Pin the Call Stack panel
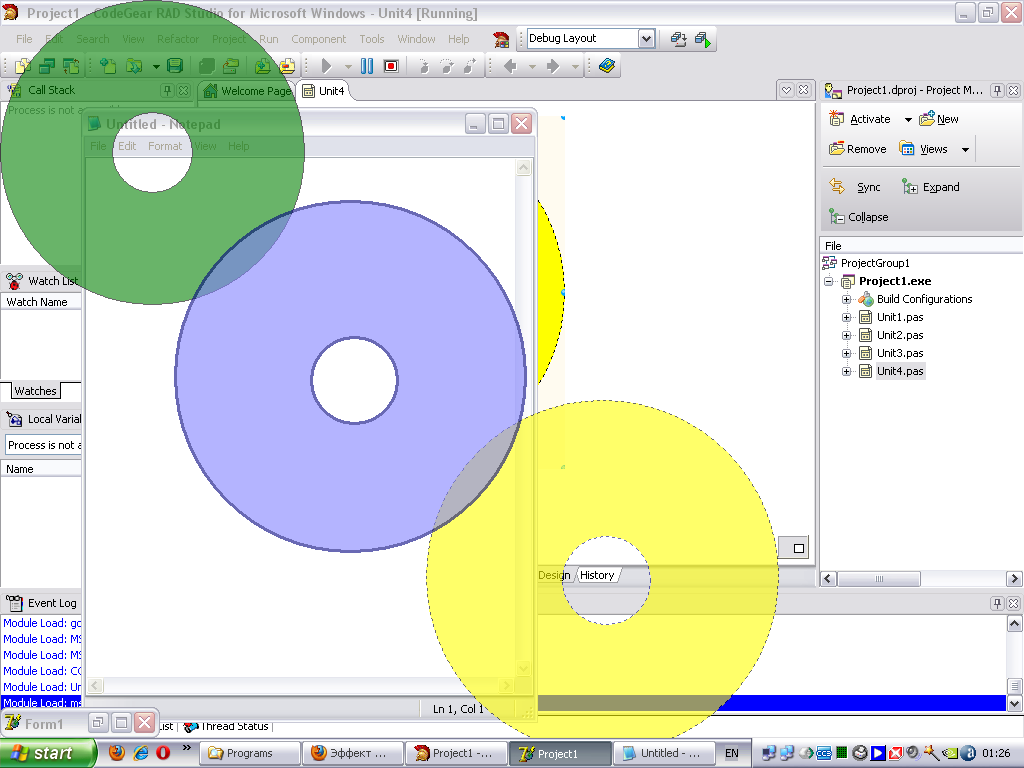1024x768 pixels. coord(167,90)
